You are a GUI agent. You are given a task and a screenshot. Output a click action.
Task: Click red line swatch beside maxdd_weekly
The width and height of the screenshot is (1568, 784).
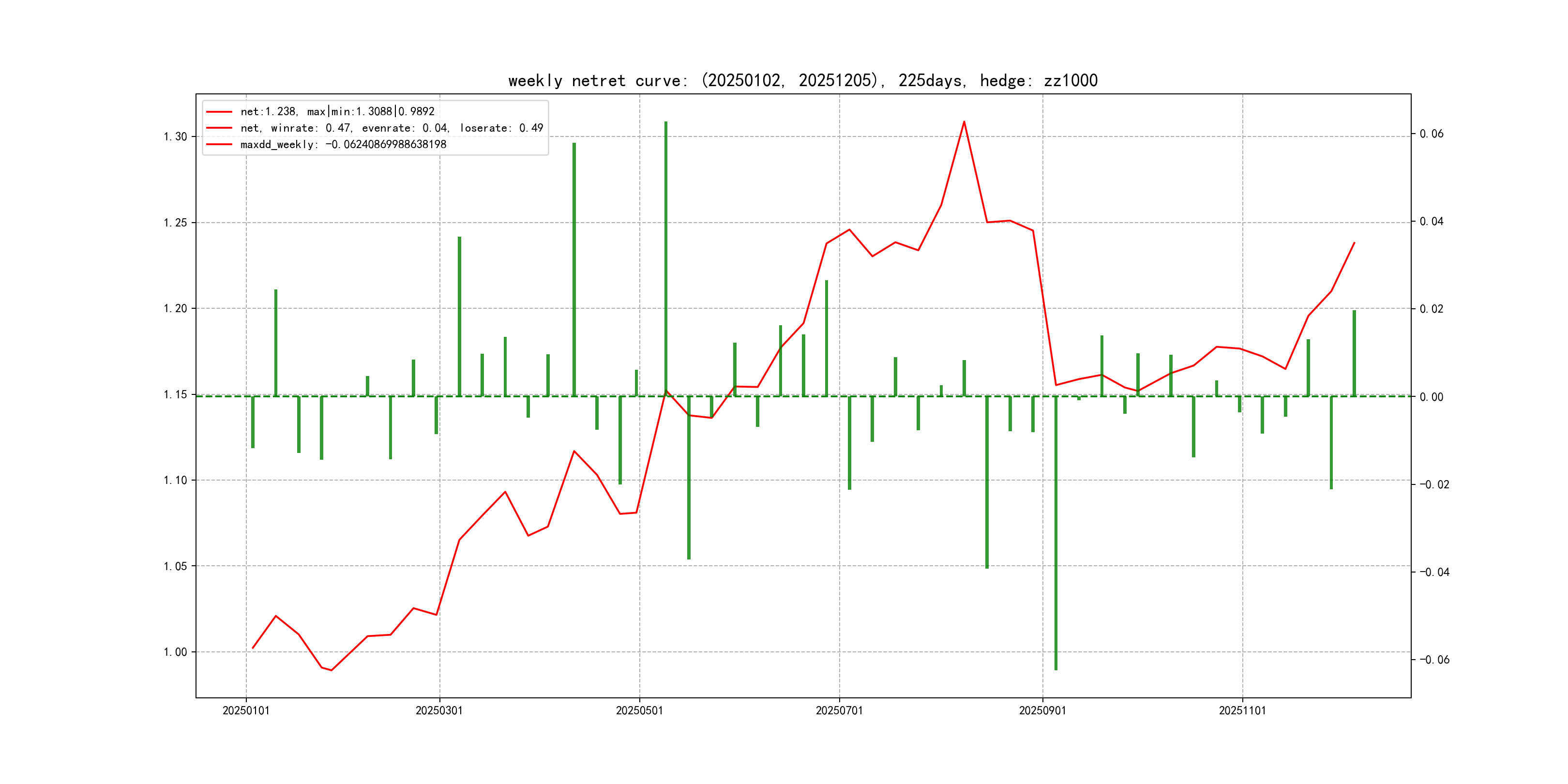pos(219,144)
